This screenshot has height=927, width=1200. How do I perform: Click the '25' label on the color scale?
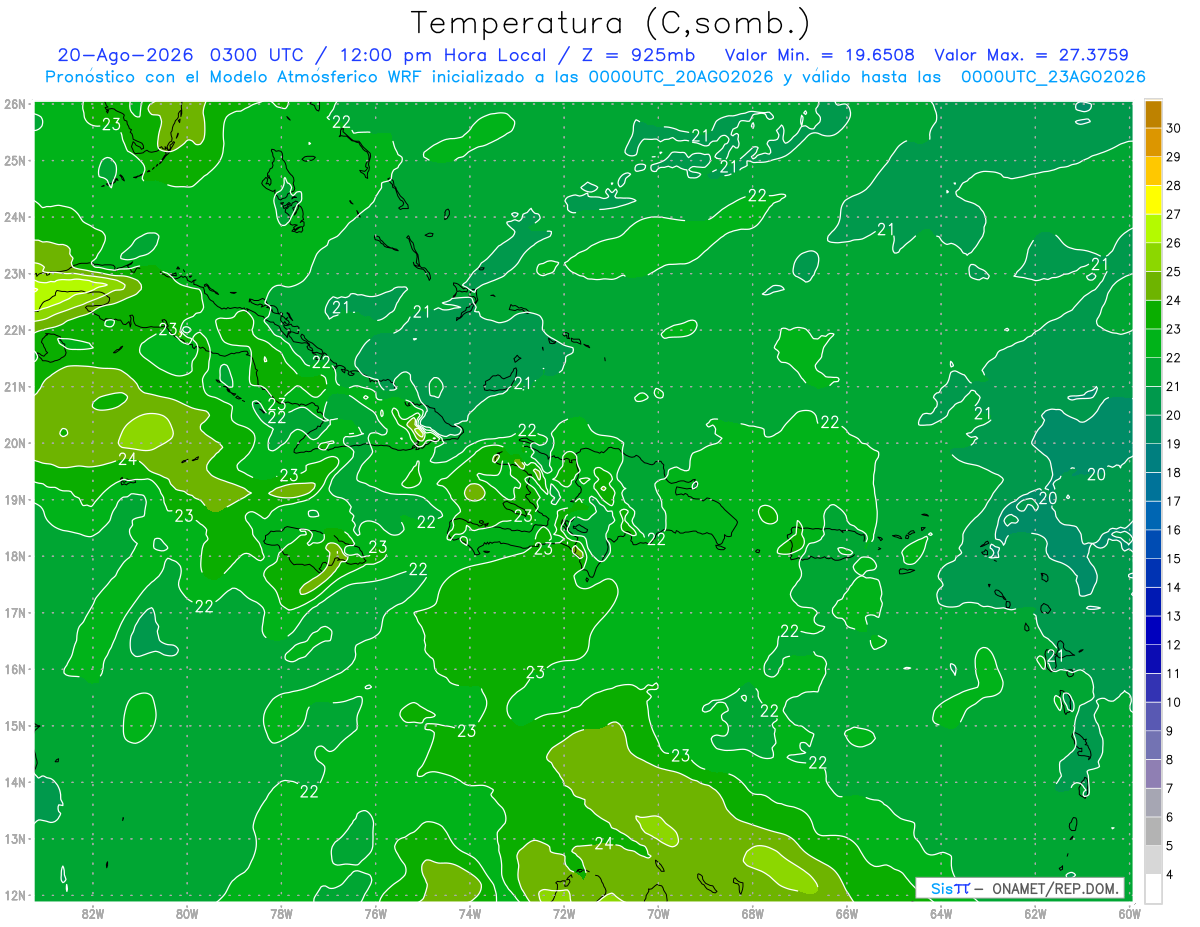(x=1173, y=272)
